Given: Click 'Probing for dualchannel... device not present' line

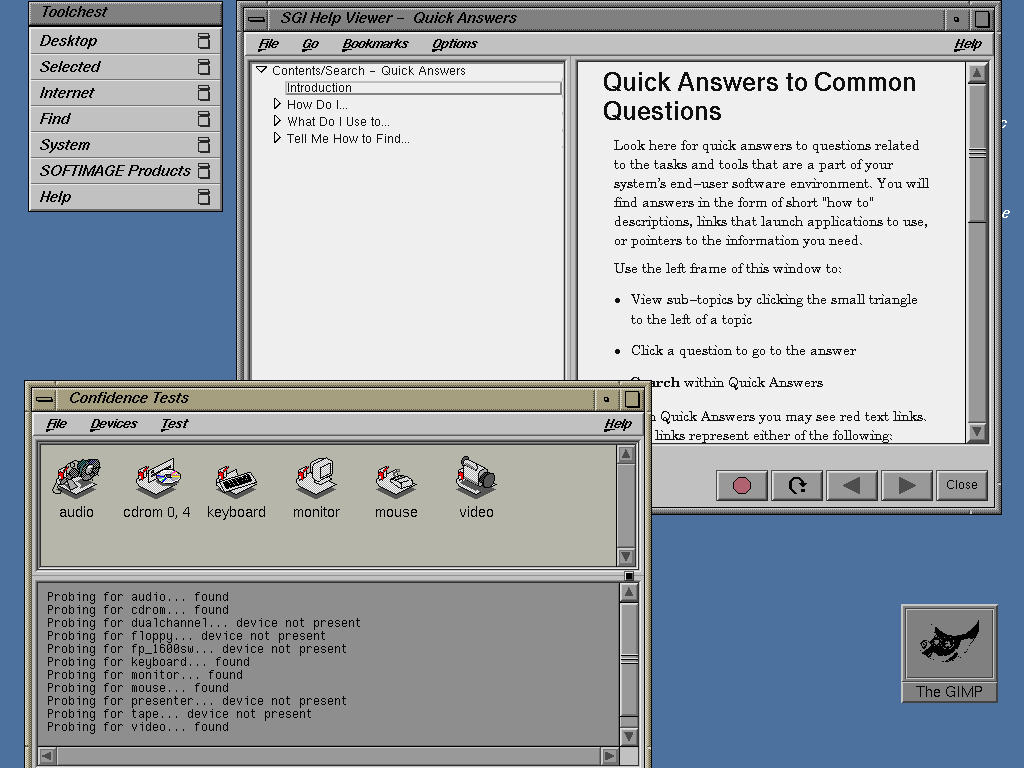Looking at the screenshot, I should (203, 623).
